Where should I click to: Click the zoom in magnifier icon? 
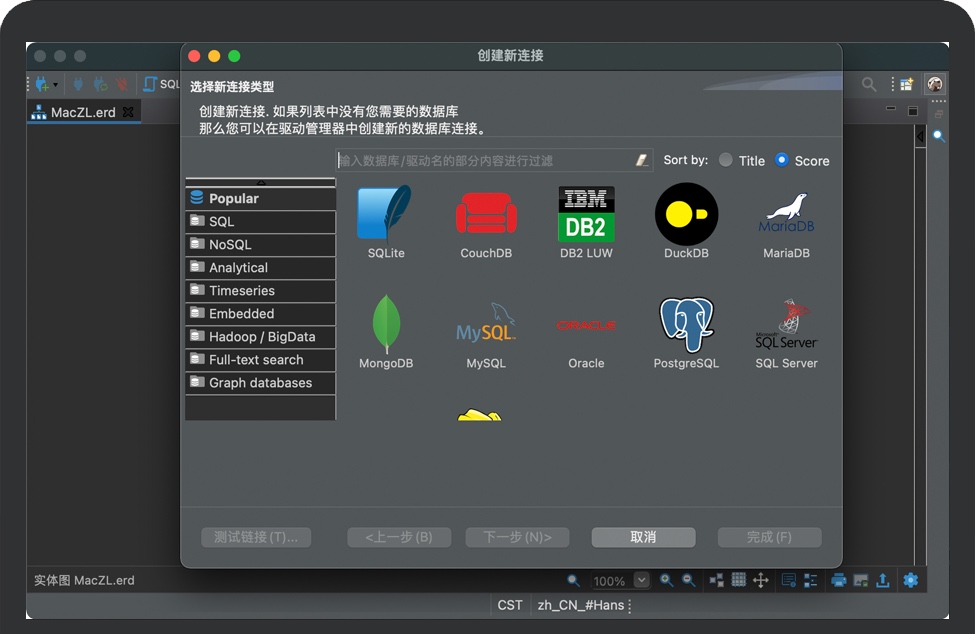click(x=666, y=580)
